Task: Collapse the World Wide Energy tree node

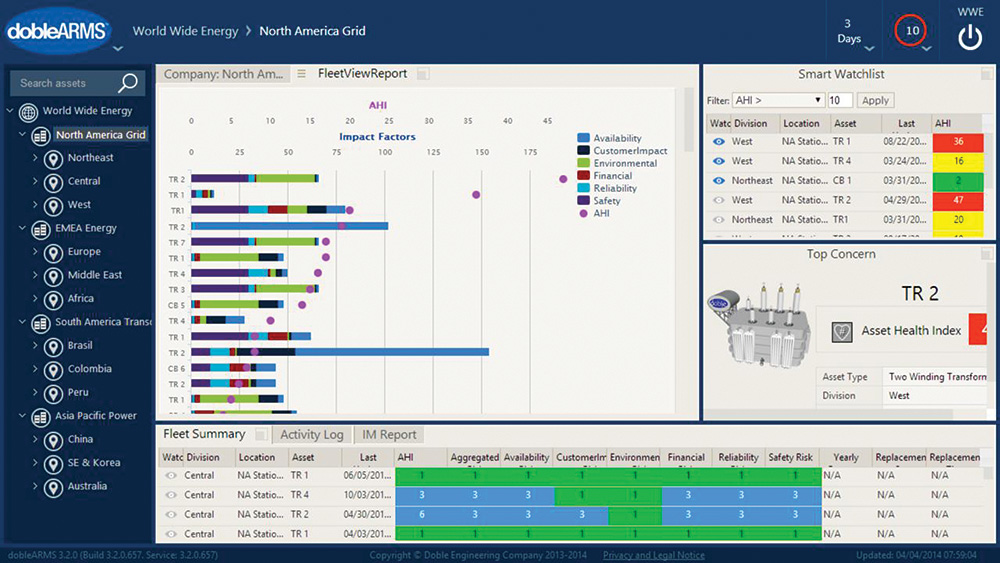Action: [x=10, y=111]
